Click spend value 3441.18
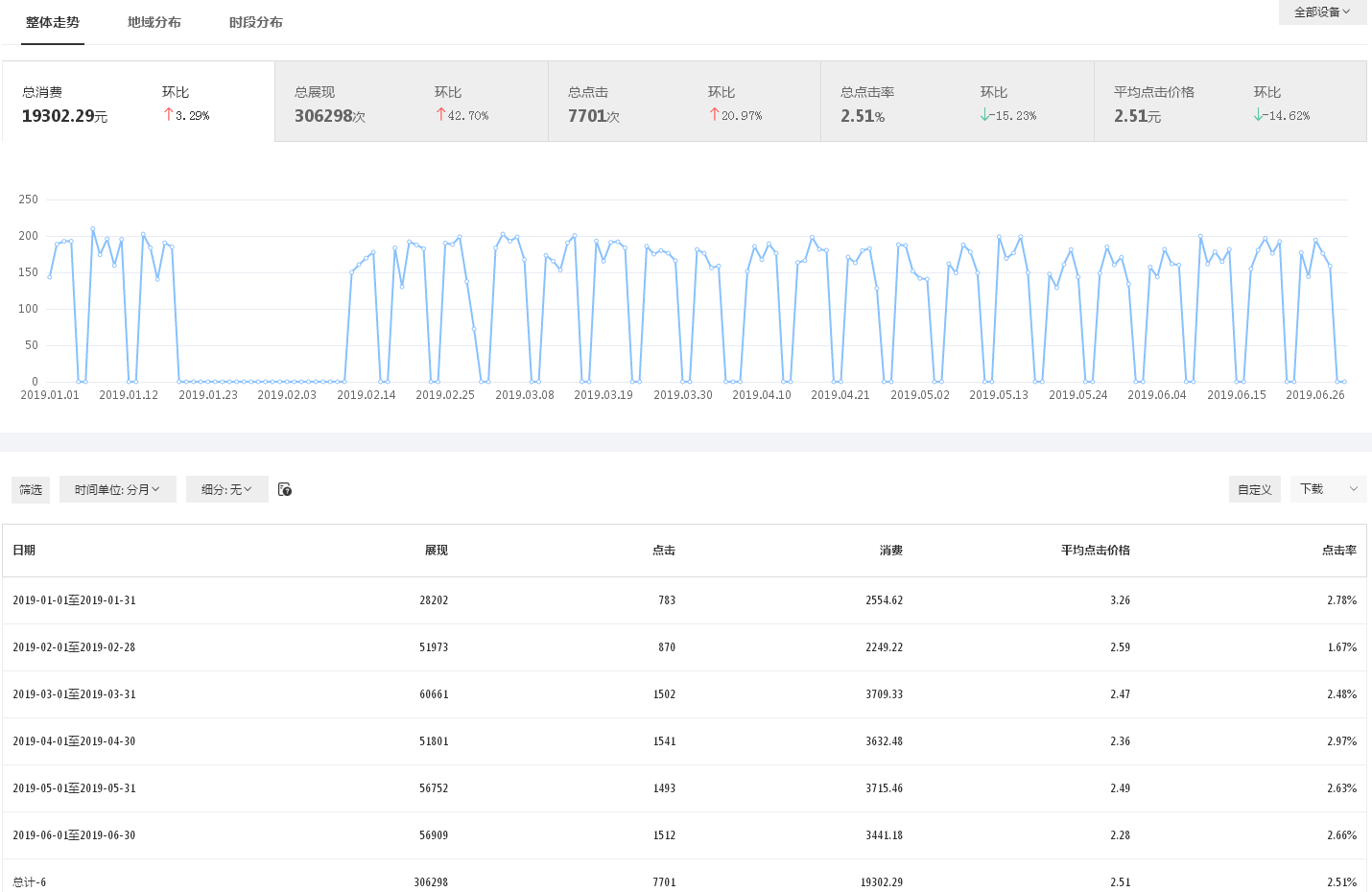The height and width of the screenshot is (892, 1372). pyautogui.click(x=885, y=835)
